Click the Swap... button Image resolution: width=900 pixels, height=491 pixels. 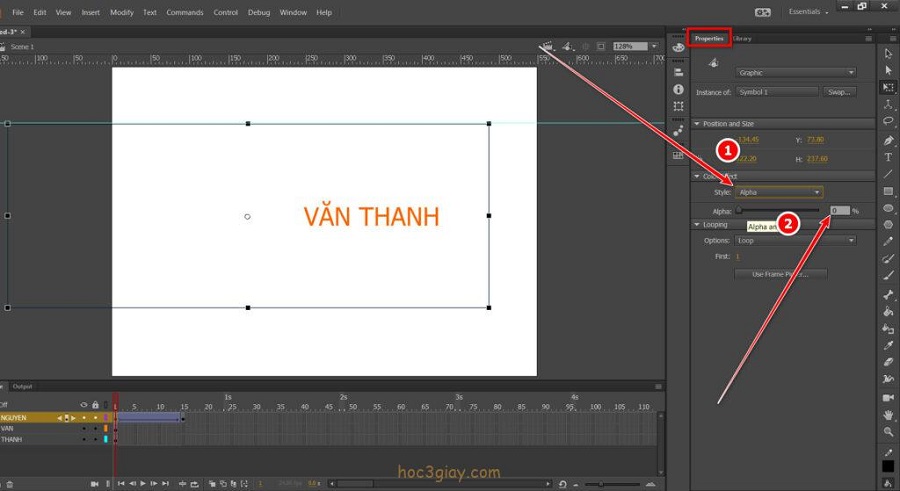839,92
